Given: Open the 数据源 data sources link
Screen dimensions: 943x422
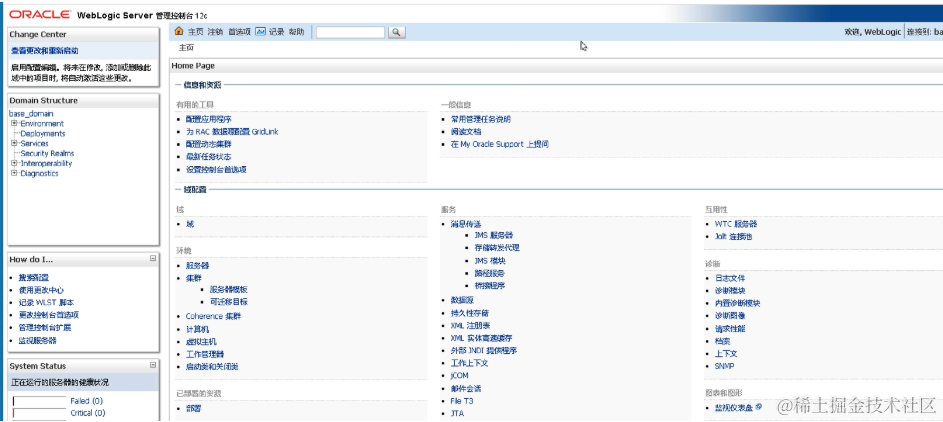Looking at the screenshot, I should point(462,300).
